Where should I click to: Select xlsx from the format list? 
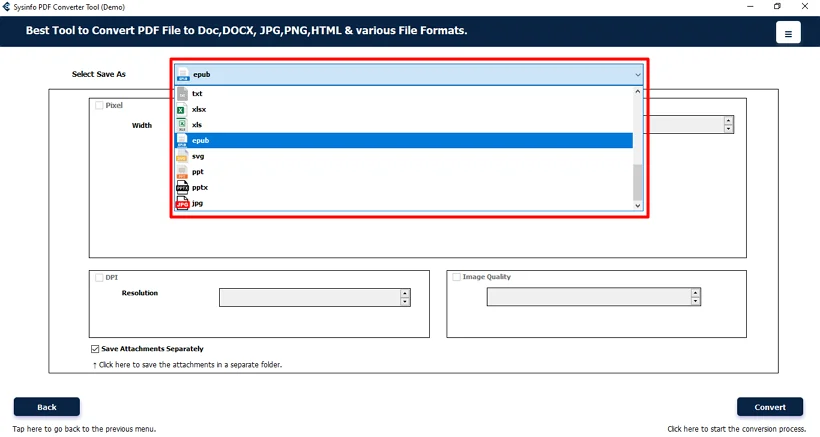click(403, 109)
